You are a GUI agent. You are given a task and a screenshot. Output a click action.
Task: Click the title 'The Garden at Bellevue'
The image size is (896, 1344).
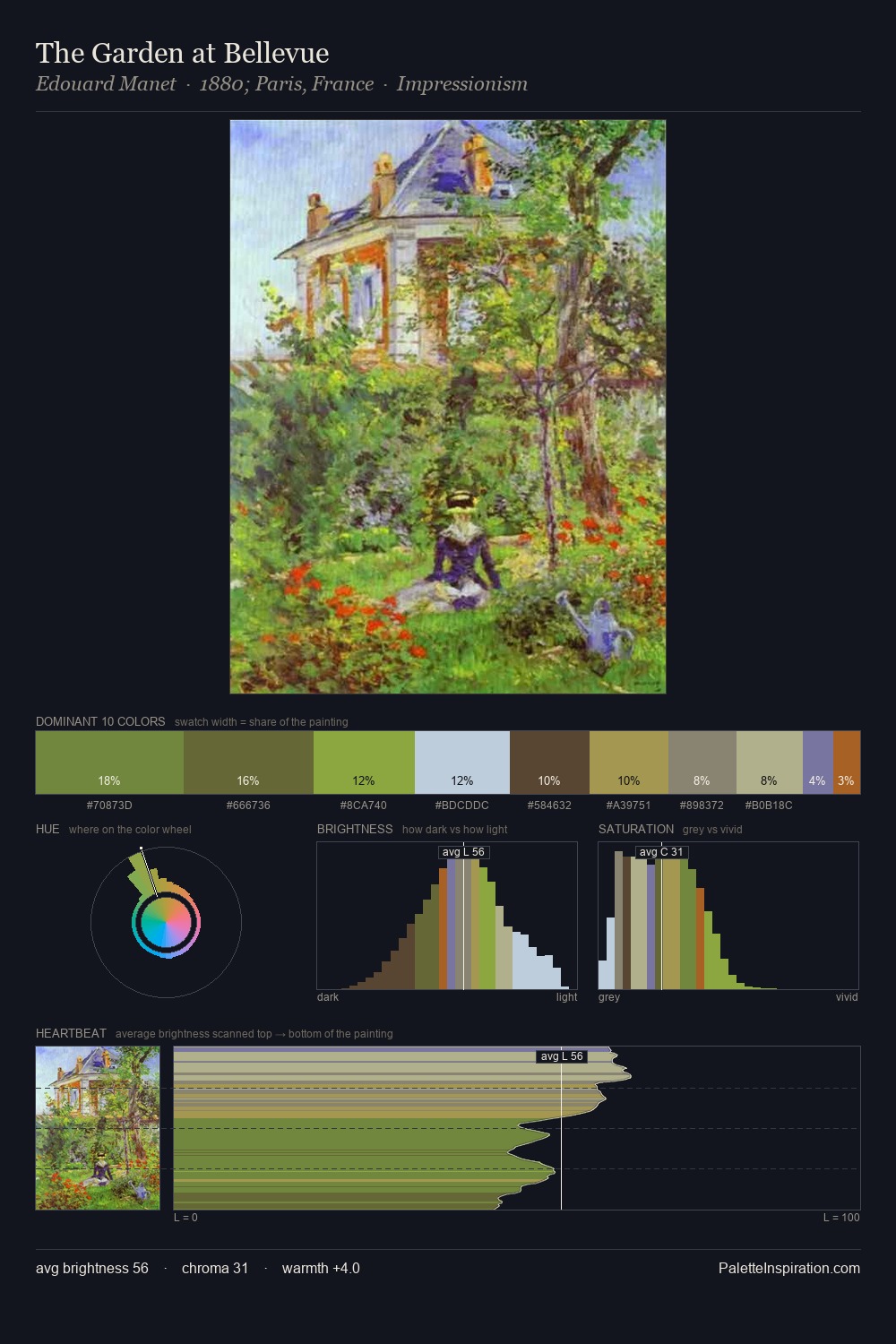[x=183, y=53]
